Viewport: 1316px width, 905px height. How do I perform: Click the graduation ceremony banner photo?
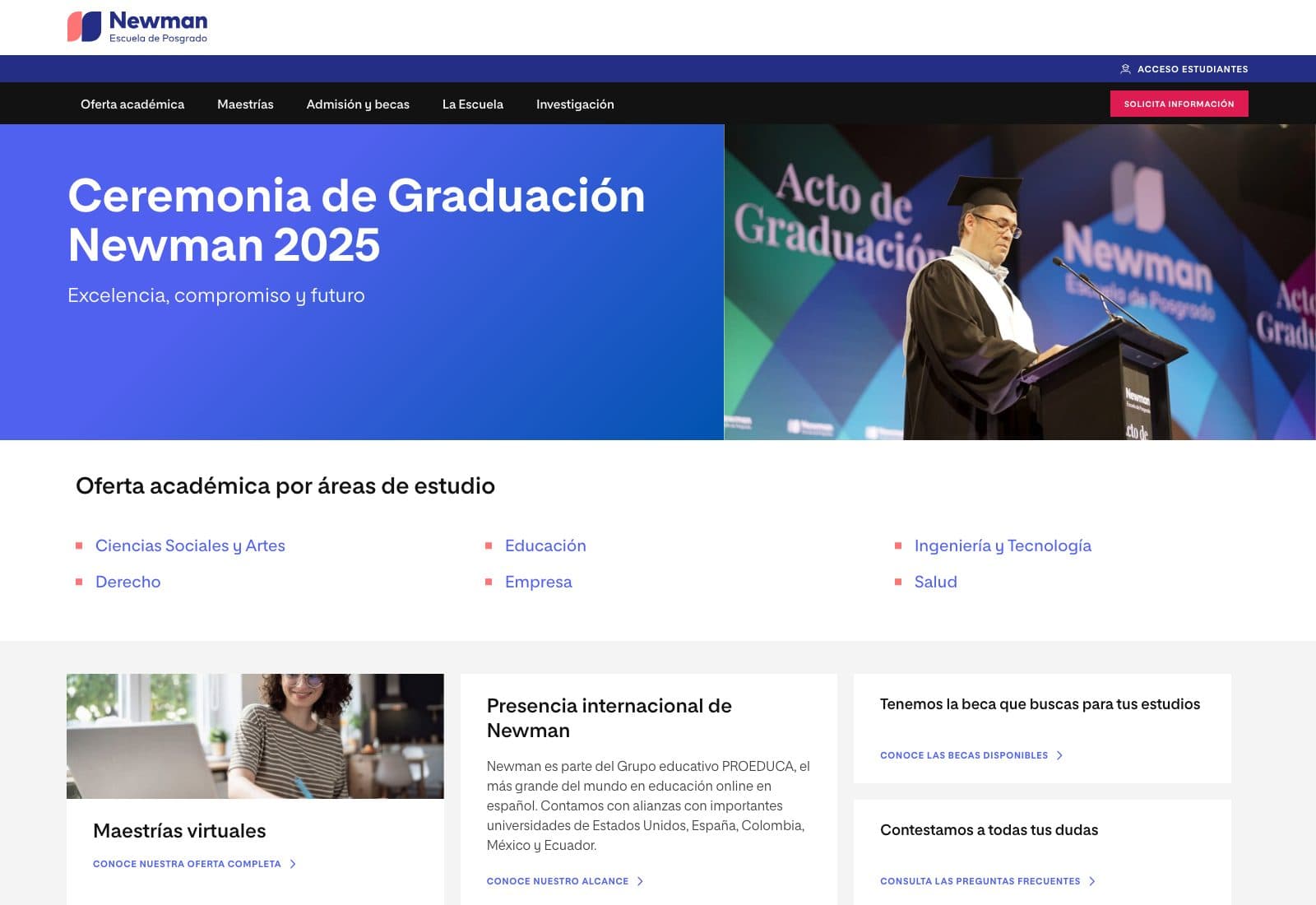tap(1020, 282)
